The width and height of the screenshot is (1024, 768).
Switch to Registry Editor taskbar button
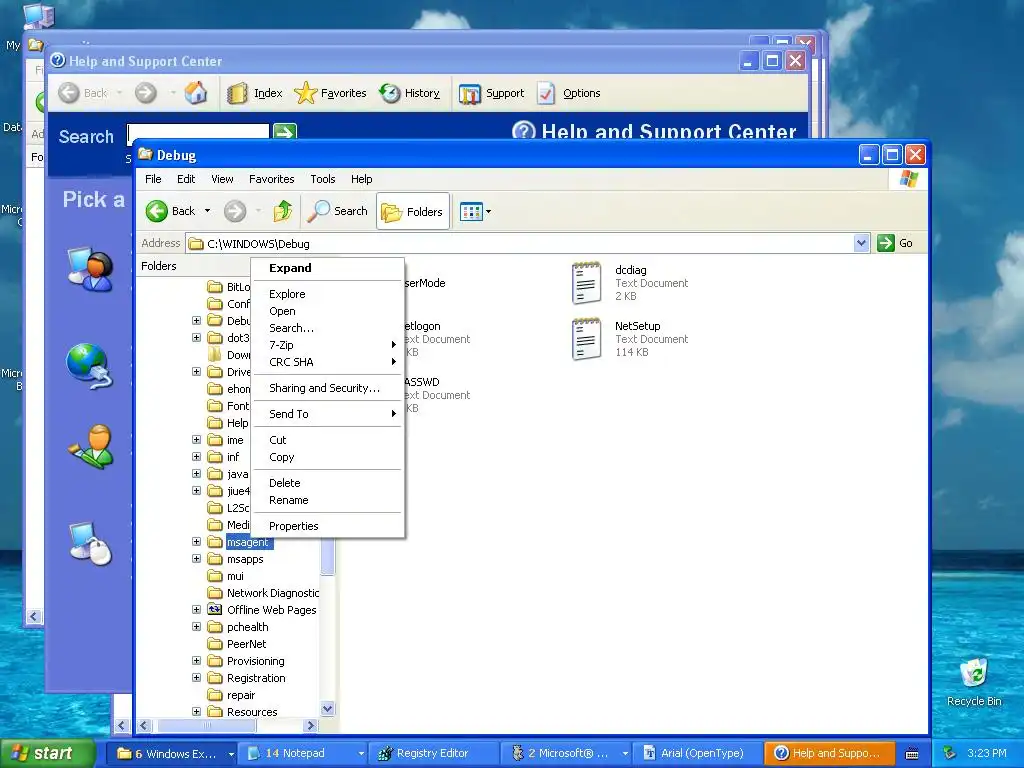point(433,754)
